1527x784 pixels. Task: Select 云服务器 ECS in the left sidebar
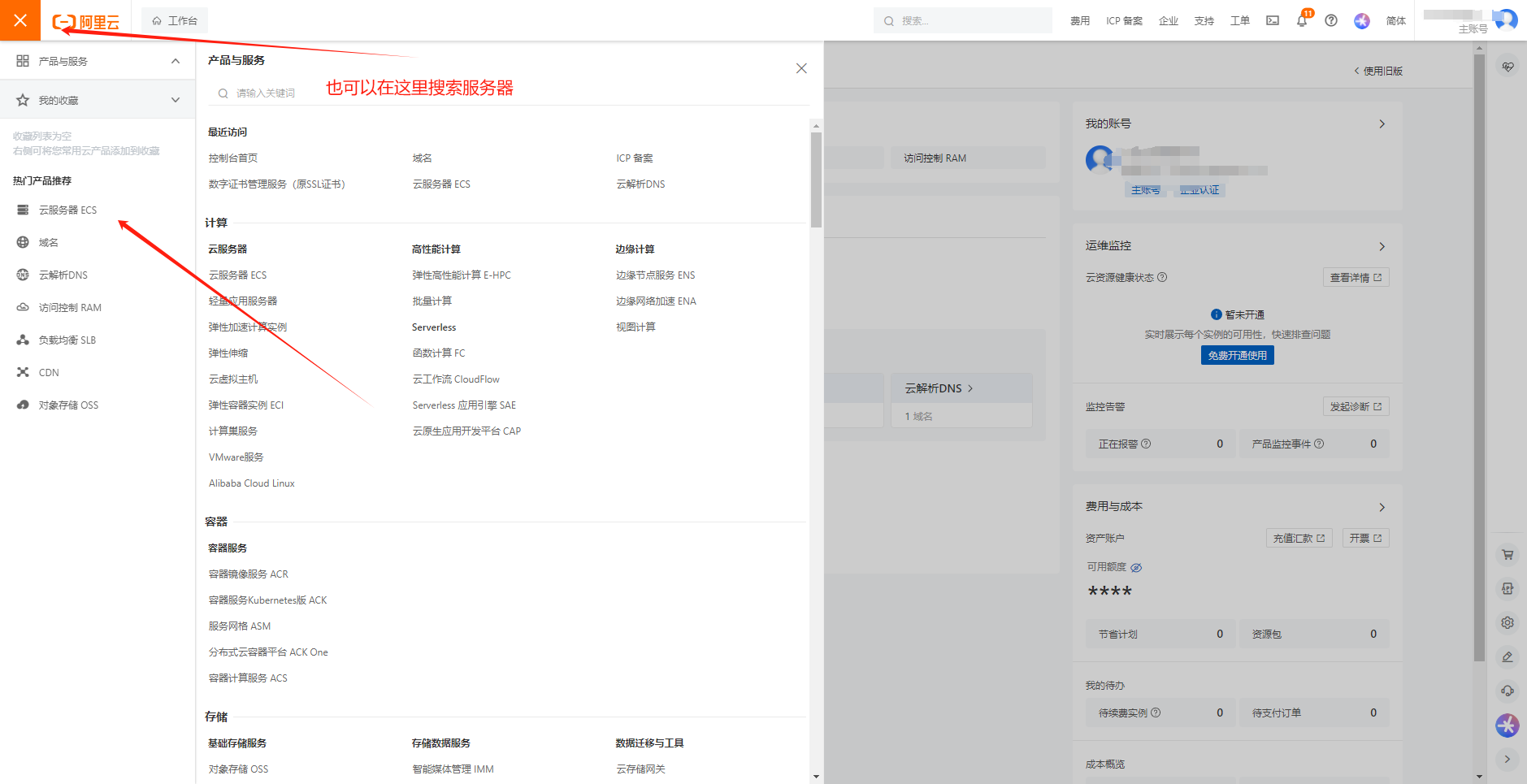67,209
